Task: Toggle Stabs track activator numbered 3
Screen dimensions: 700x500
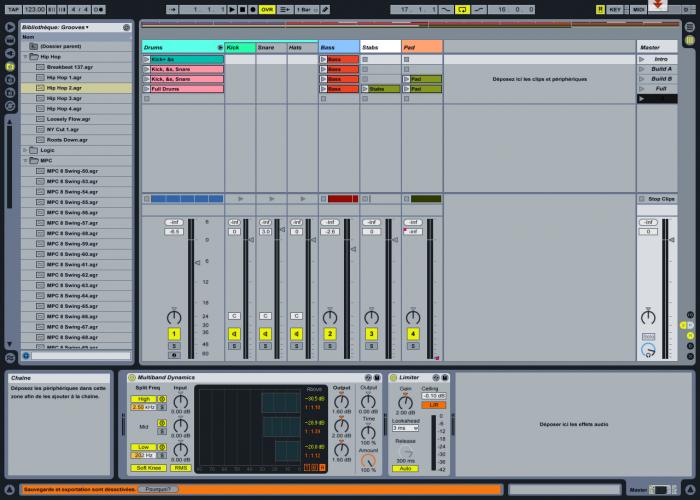Action: click(371, 333)
